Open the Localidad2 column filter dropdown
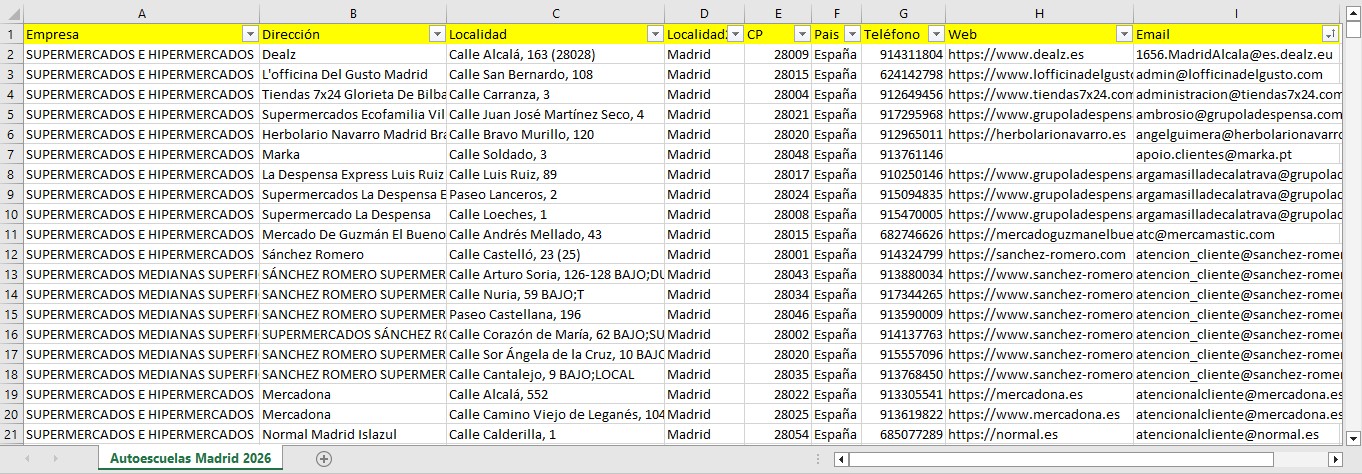 [x=735, y=34]
